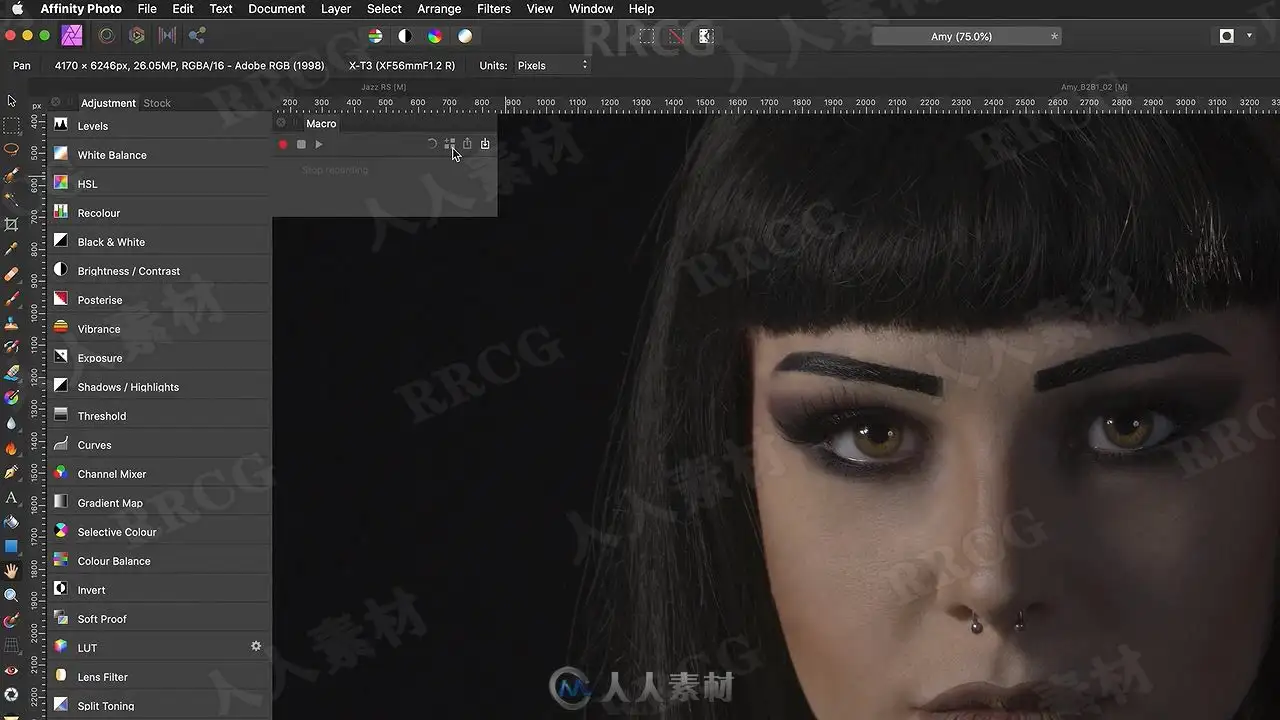Stop the macro recording
1280x720 pixels.
coord(301,145)
